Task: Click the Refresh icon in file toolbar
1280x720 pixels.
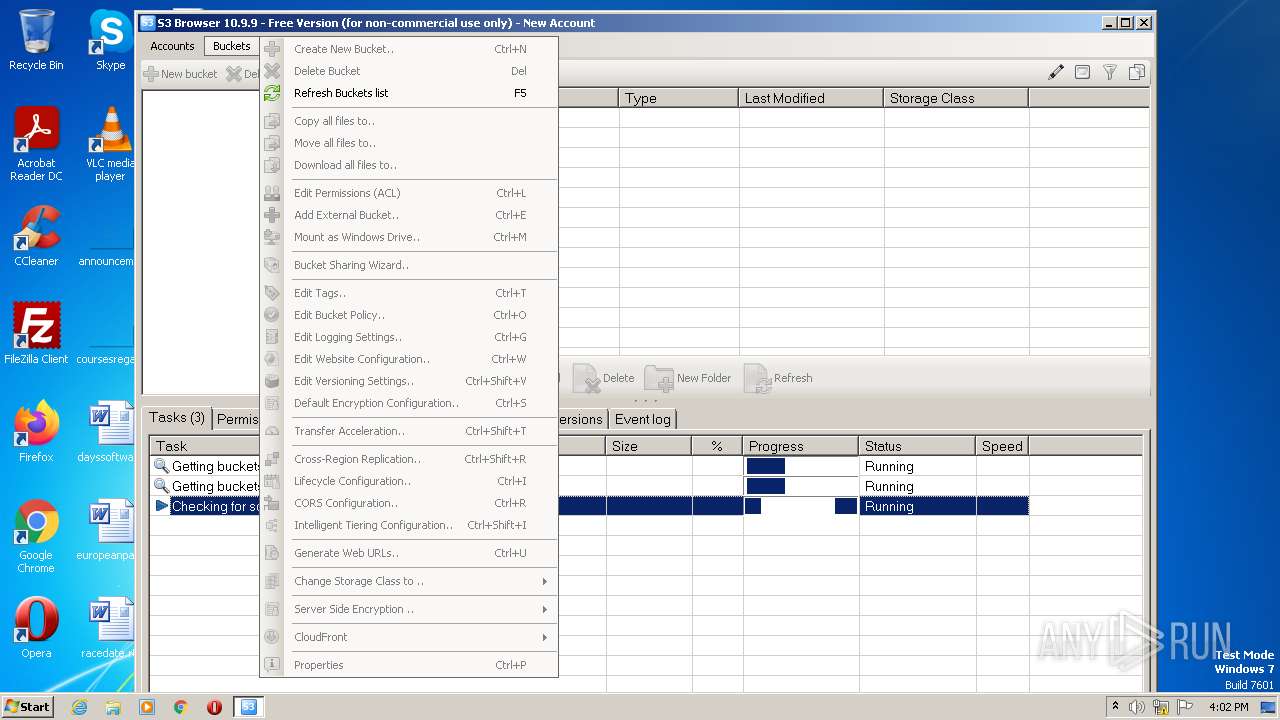Action: 757,378
